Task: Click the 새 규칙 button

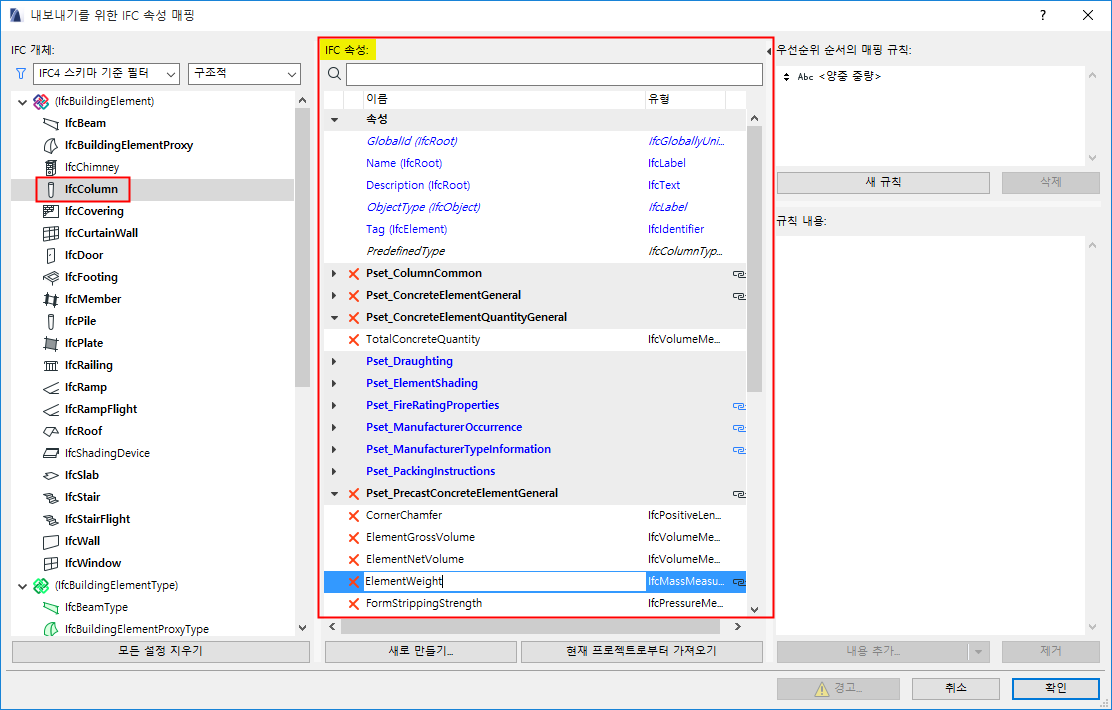Action: pos(883,182)
